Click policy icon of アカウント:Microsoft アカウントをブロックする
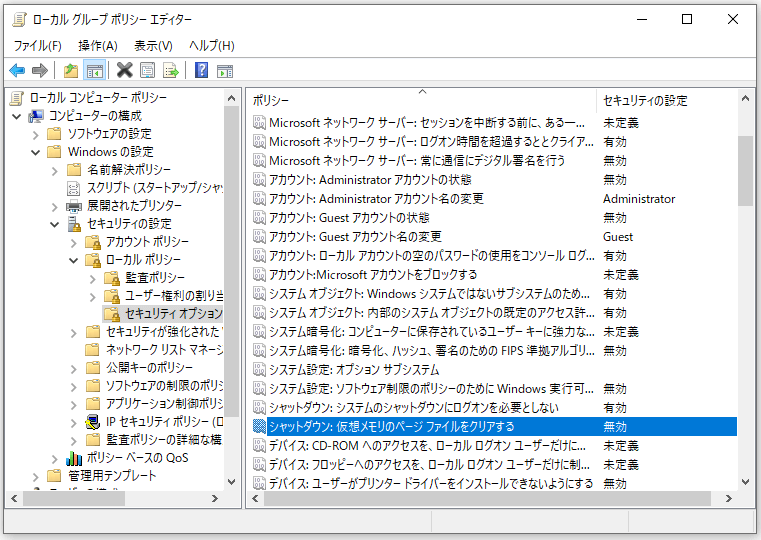The width and height of the screenshot is (761, 540). point(259,275)
